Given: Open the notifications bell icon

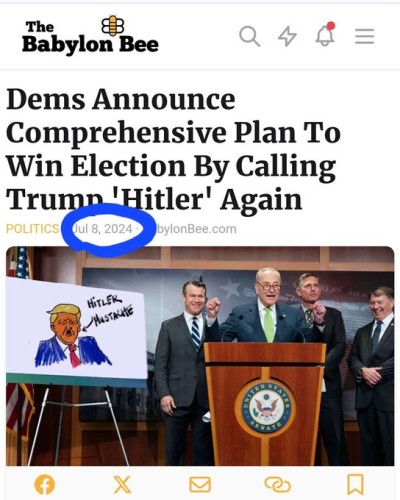Looking at the screenshot, I should click(x=325, y=35).
